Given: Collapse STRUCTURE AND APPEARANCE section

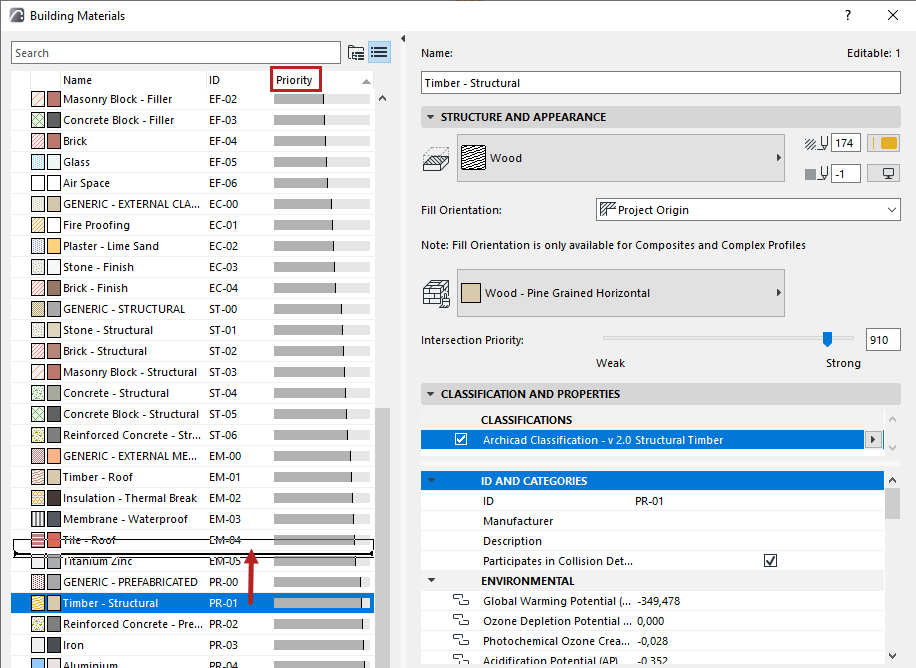Looking at the screenshot, I should click(431, 117).
